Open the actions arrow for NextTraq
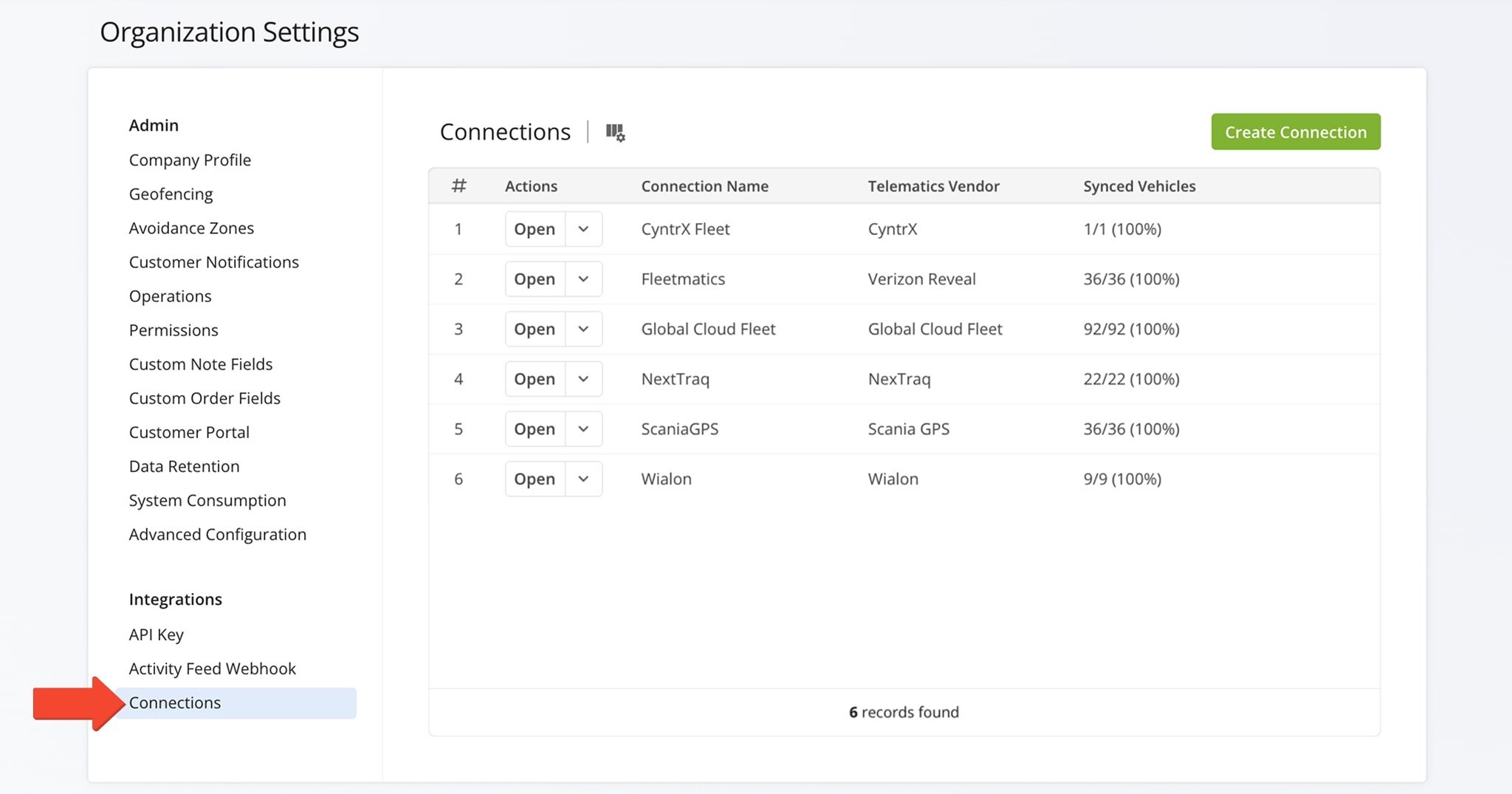This screenshot has height=794, width=1512. point(583,379)
